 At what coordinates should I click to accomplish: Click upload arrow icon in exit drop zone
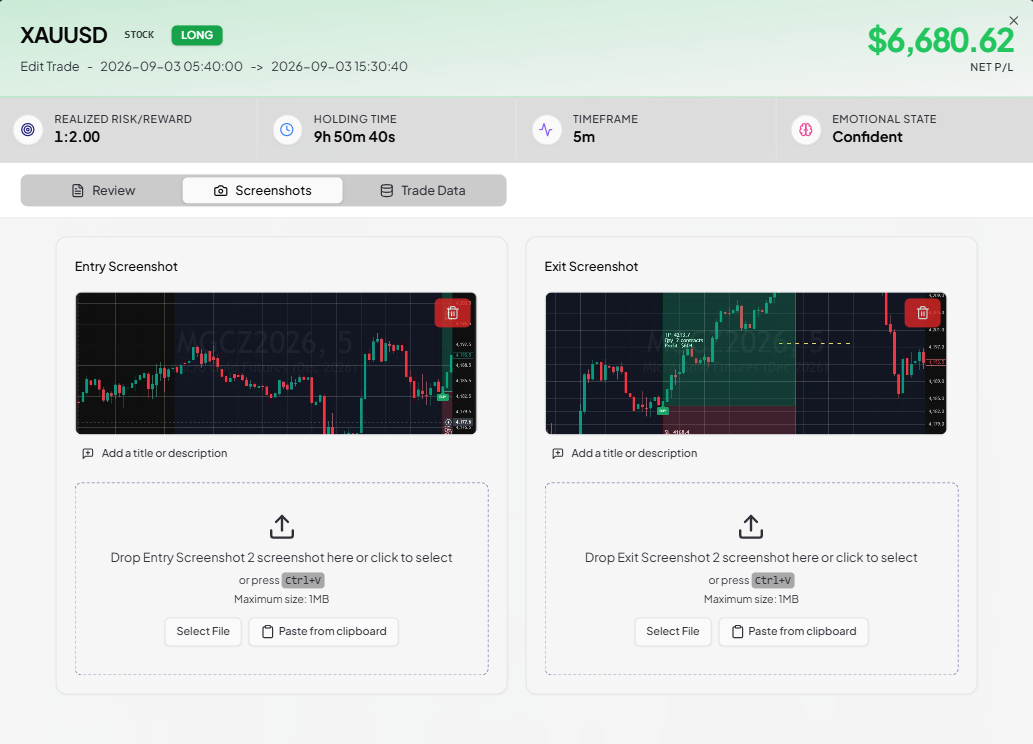coord(751,527)
